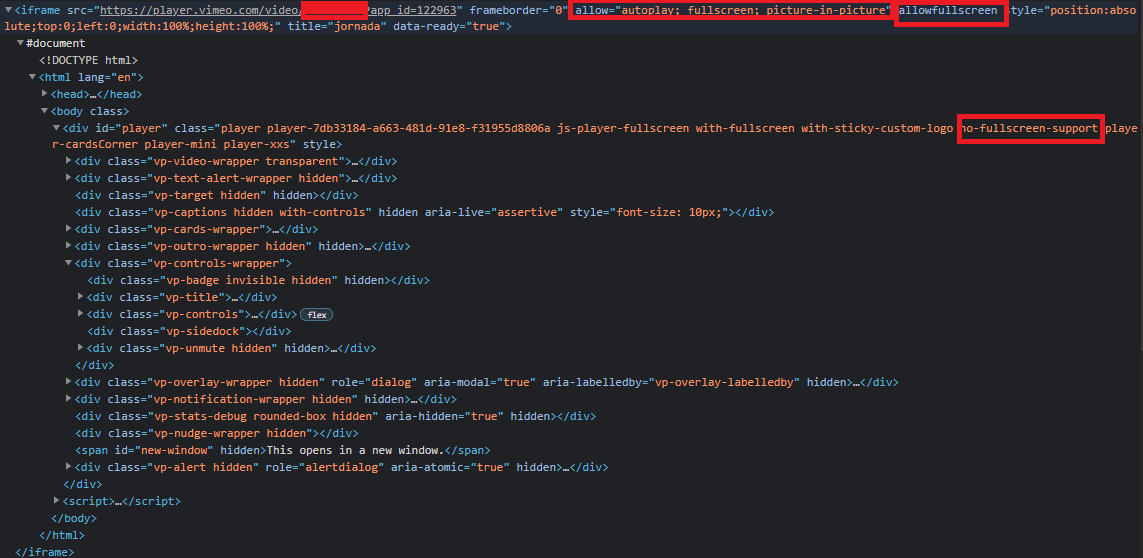Expand the vp-alert hidden div
The width and height of the screenshot is (1143, 558).
tap(69, 467)
